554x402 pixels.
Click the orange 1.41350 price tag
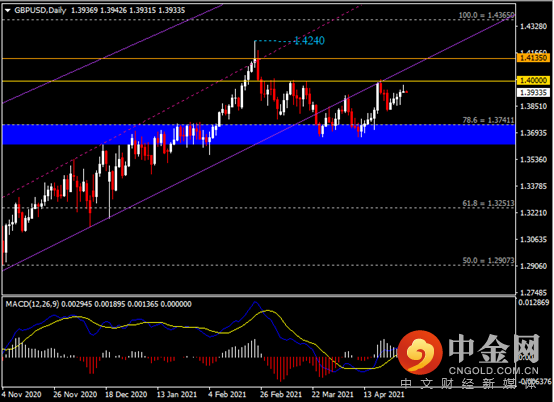click(x=533, y=58)
